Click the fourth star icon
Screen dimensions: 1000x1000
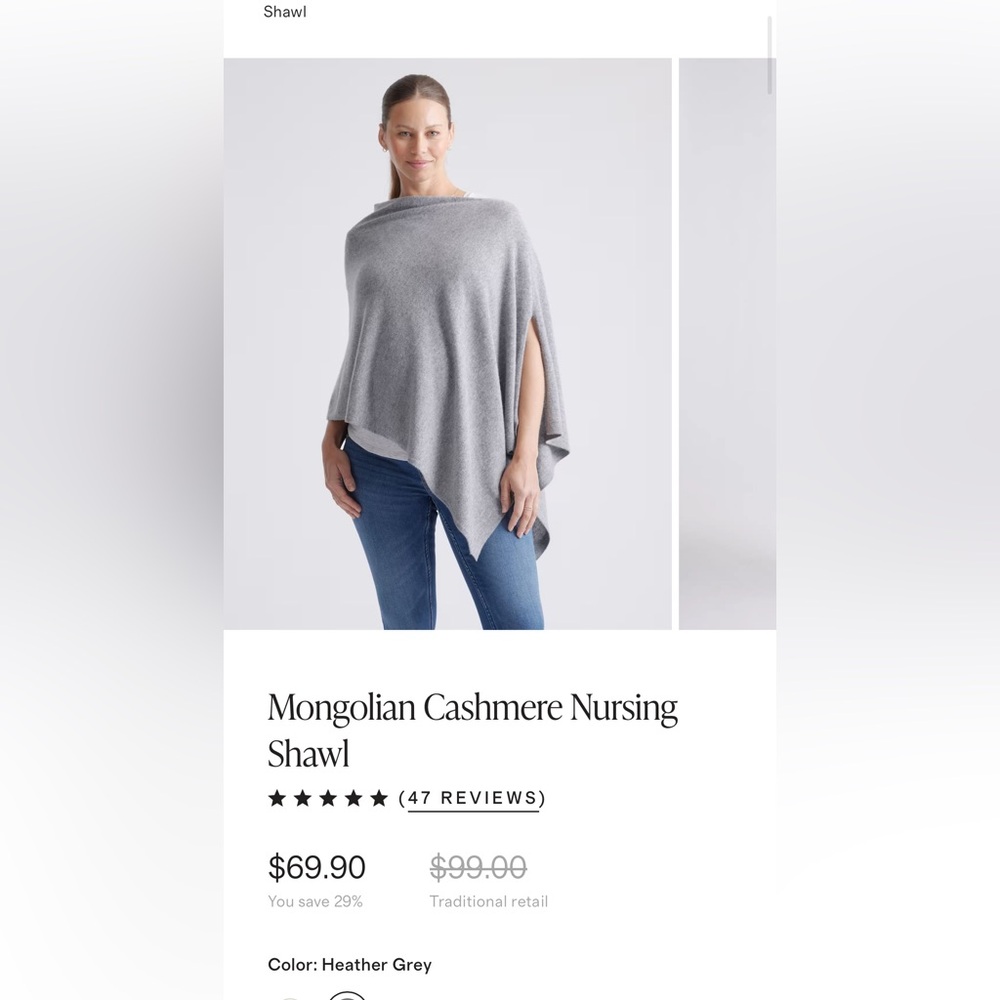(x=356, y=798)
